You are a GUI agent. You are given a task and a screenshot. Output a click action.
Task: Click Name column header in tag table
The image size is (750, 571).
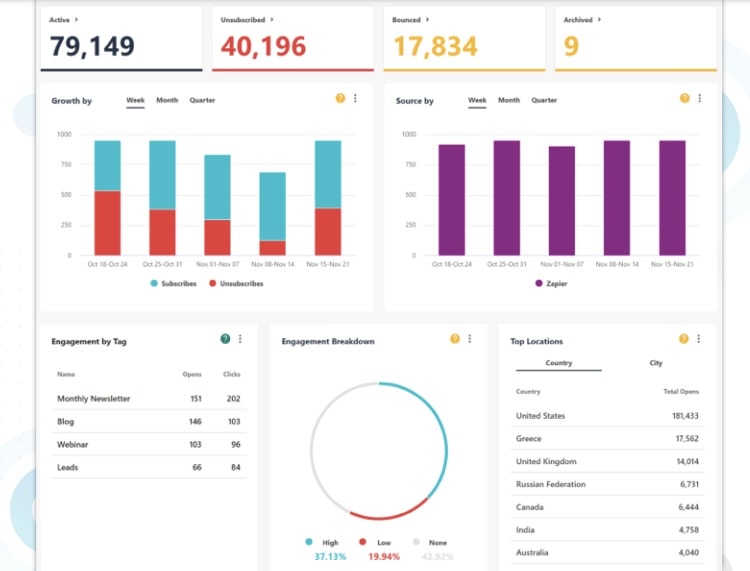click(x=66, y=374)
